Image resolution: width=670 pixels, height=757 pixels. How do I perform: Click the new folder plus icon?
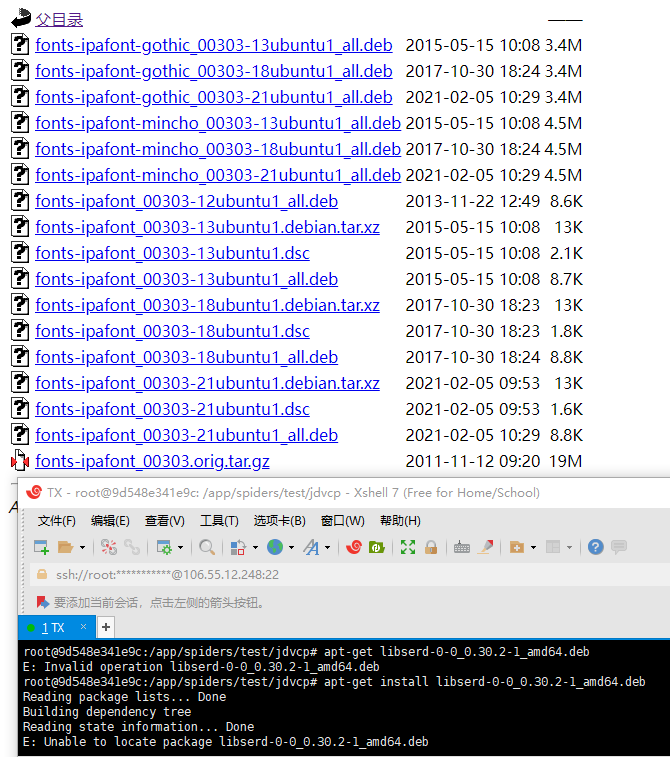[516, 547]
